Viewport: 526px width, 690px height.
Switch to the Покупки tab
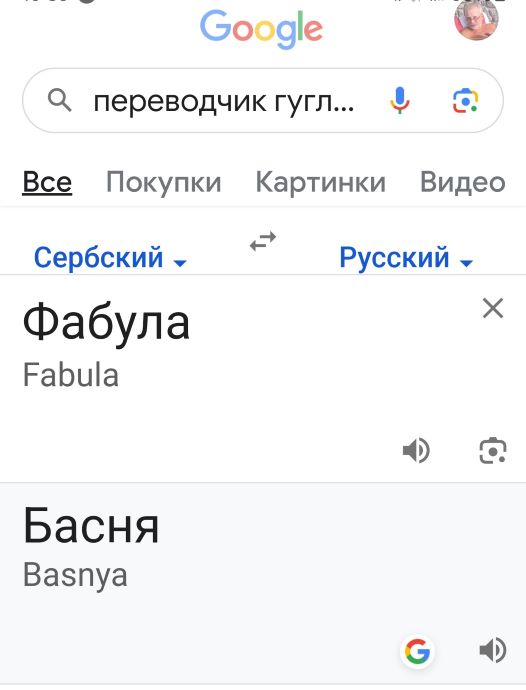click(164, 182)
